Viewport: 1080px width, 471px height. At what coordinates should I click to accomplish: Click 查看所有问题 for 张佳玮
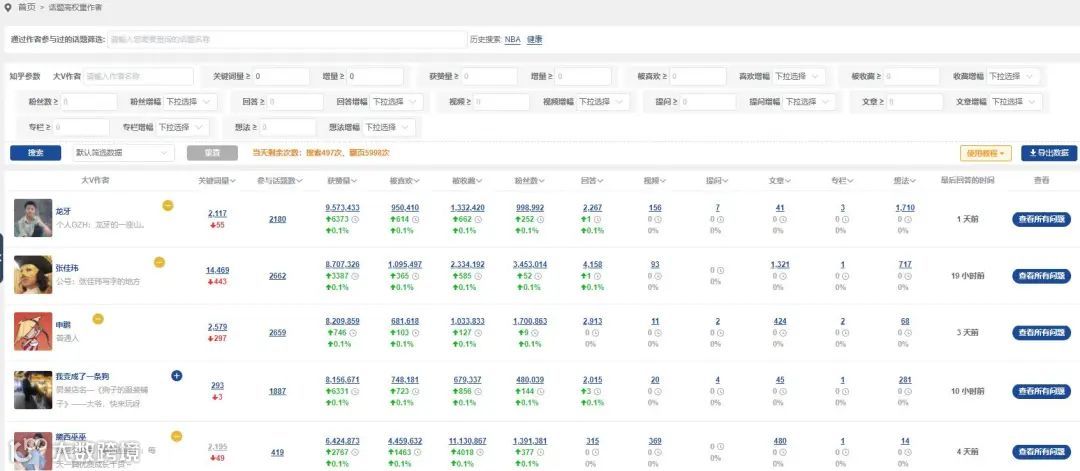click(x=1041, y=275)
